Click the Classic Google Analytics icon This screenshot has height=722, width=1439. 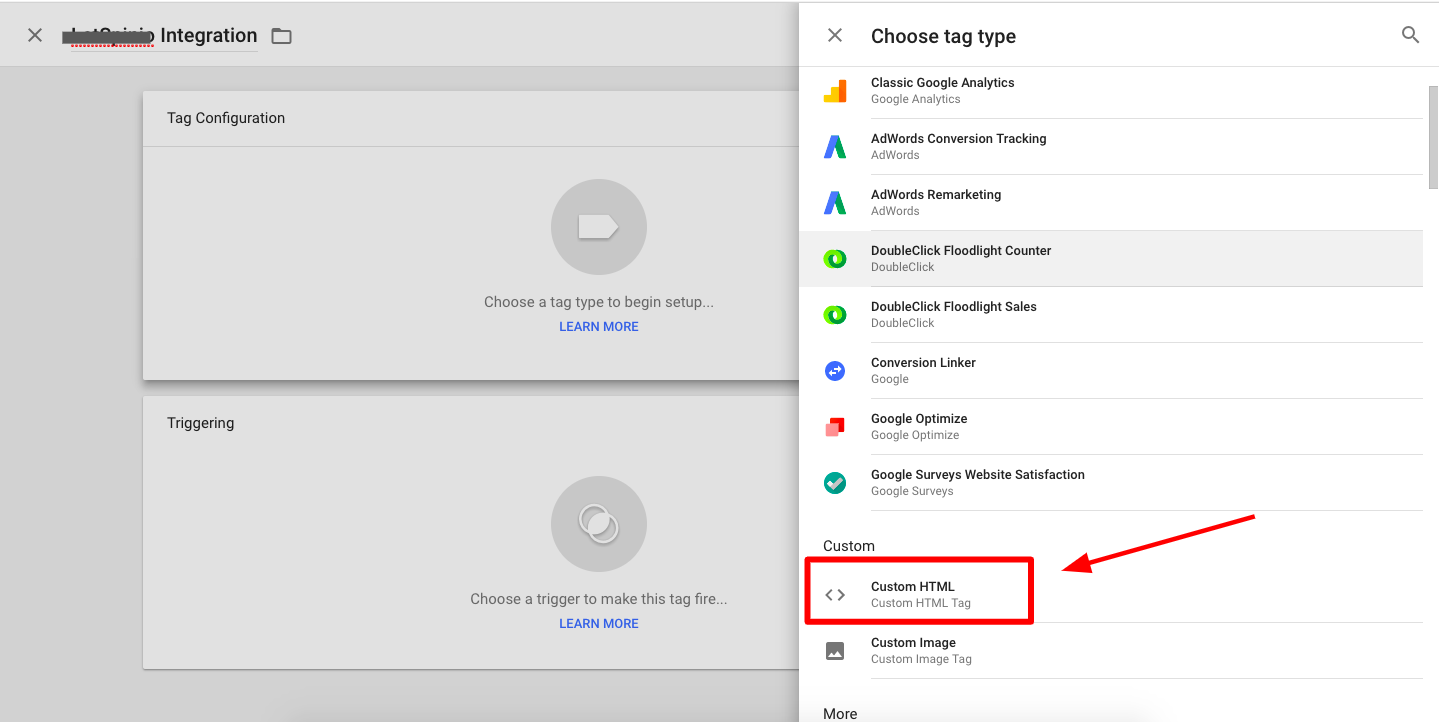click(x=835, y=91)
